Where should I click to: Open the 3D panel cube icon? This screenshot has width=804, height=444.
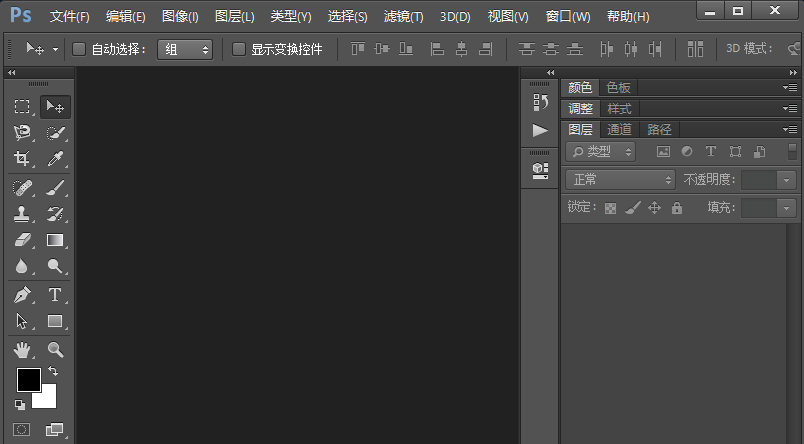click(x=540, y=170)
